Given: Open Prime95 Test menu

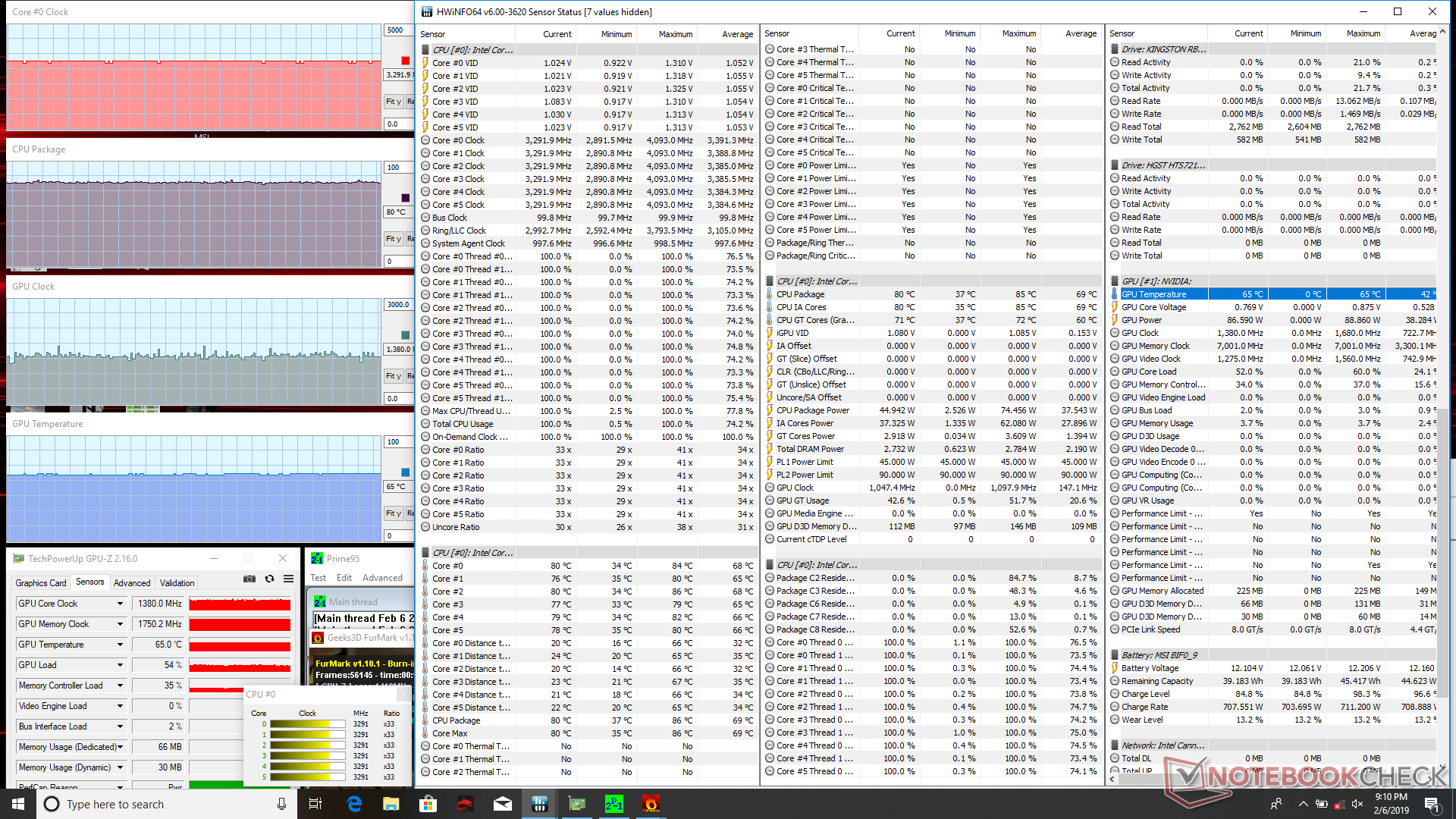Looking at the screenshot, I should point(318,578).
